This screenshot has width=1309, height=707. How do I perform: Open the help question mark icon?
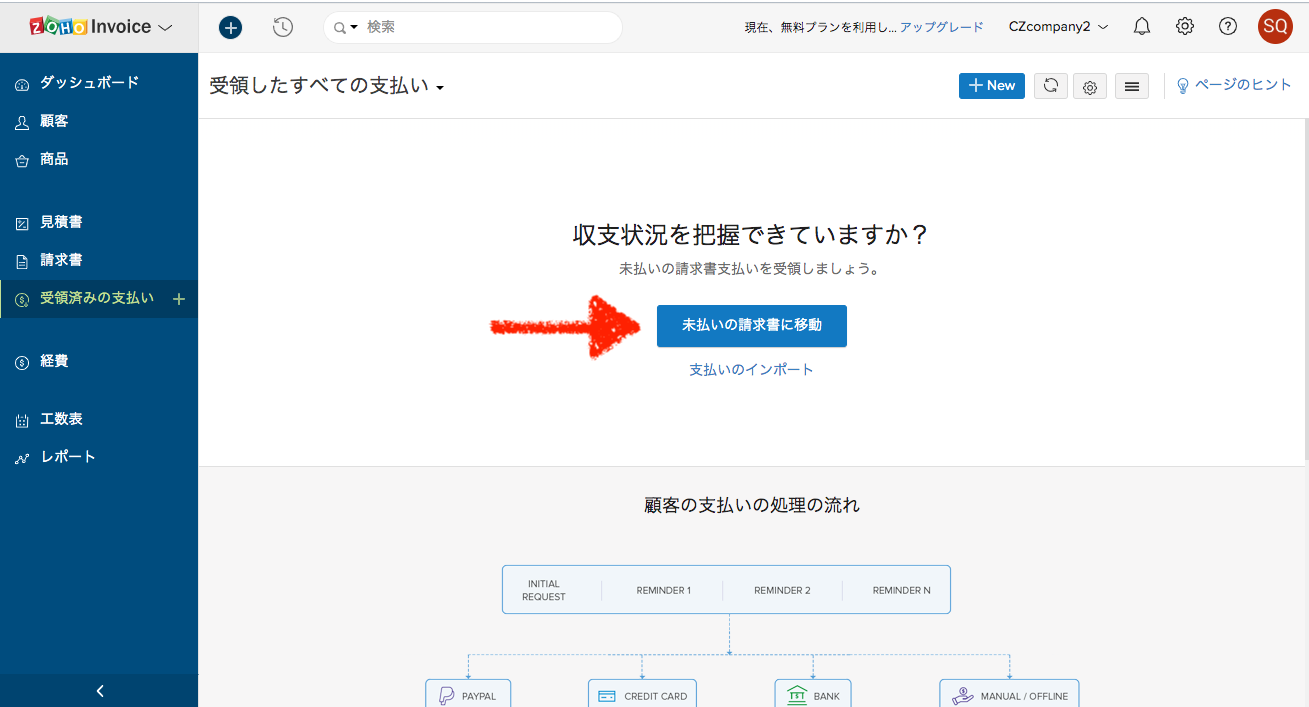coord(1228,27)
